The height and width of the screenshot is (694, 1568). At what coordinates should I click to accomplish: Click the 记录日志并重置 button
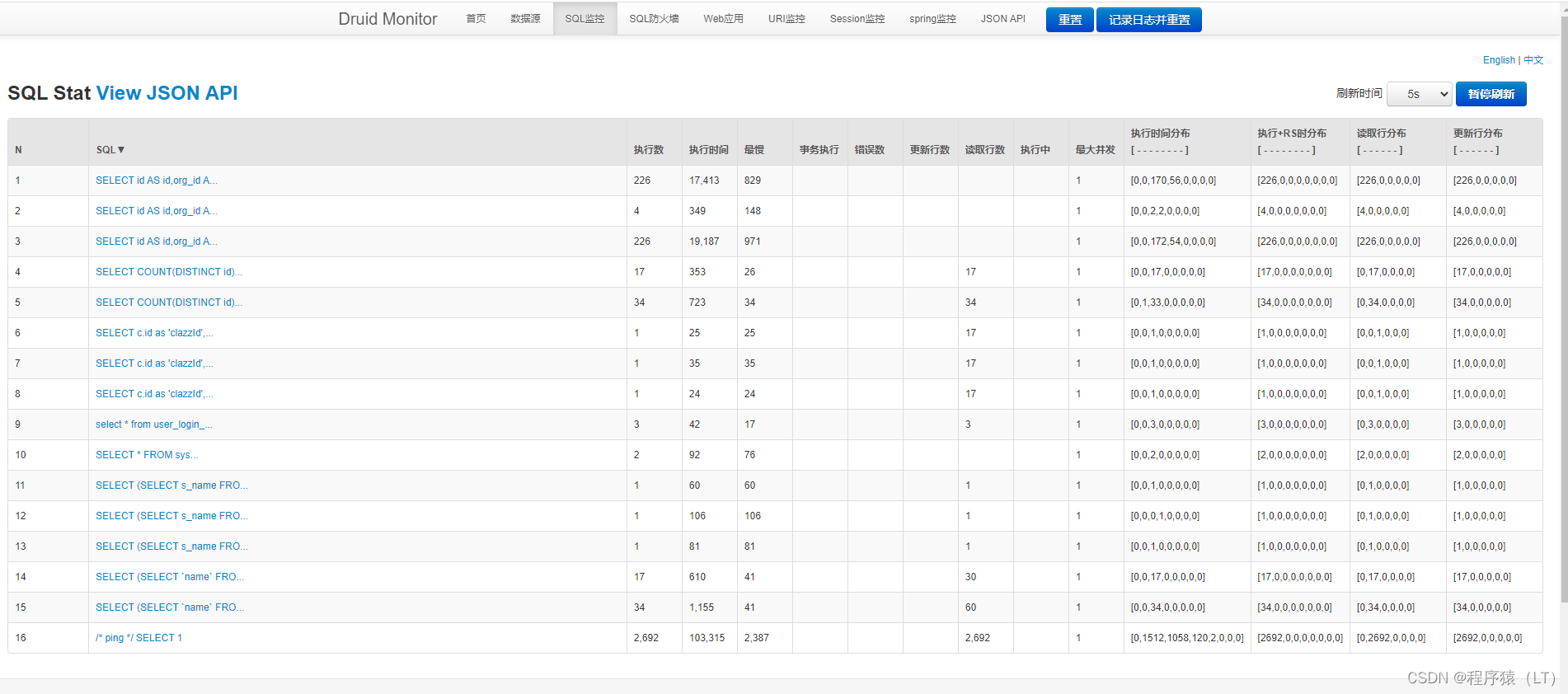click(x=1148, y=20)
